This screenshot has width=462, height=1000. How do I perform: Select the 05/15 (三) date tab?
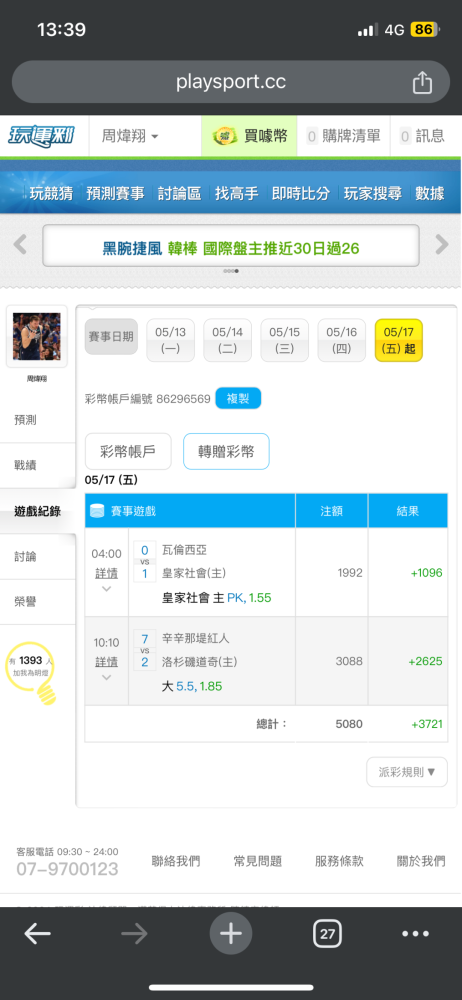tap(285, 341)
